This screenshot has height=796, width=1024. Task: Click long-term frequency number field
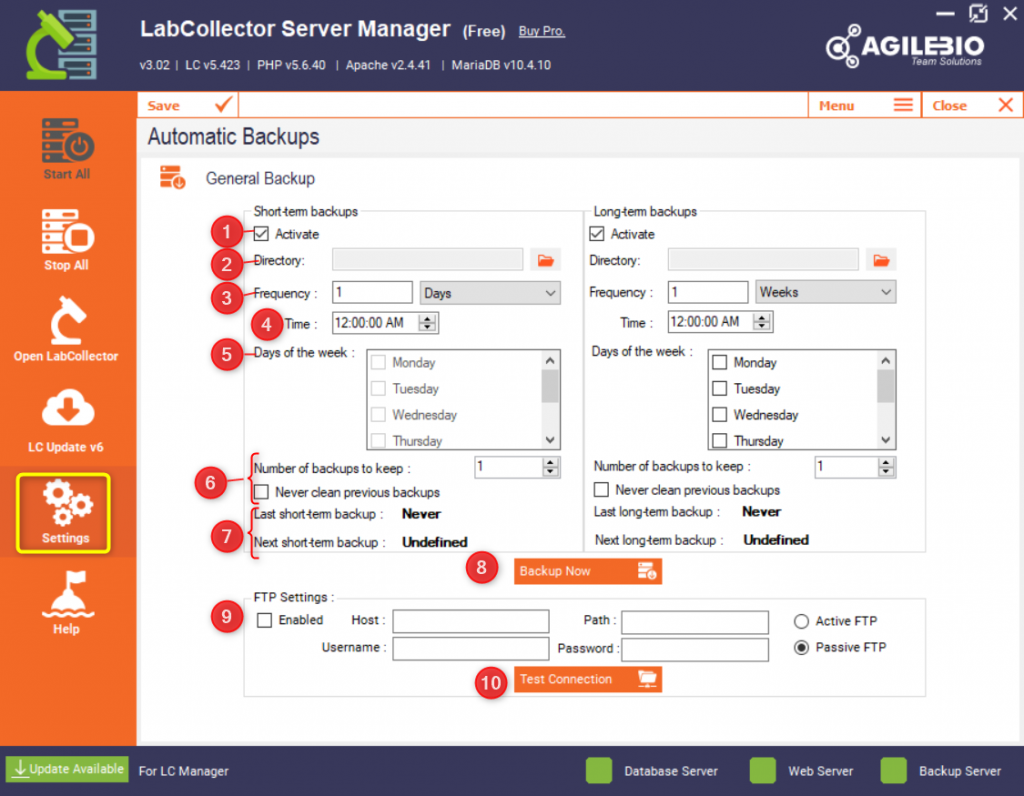point(708,292)
